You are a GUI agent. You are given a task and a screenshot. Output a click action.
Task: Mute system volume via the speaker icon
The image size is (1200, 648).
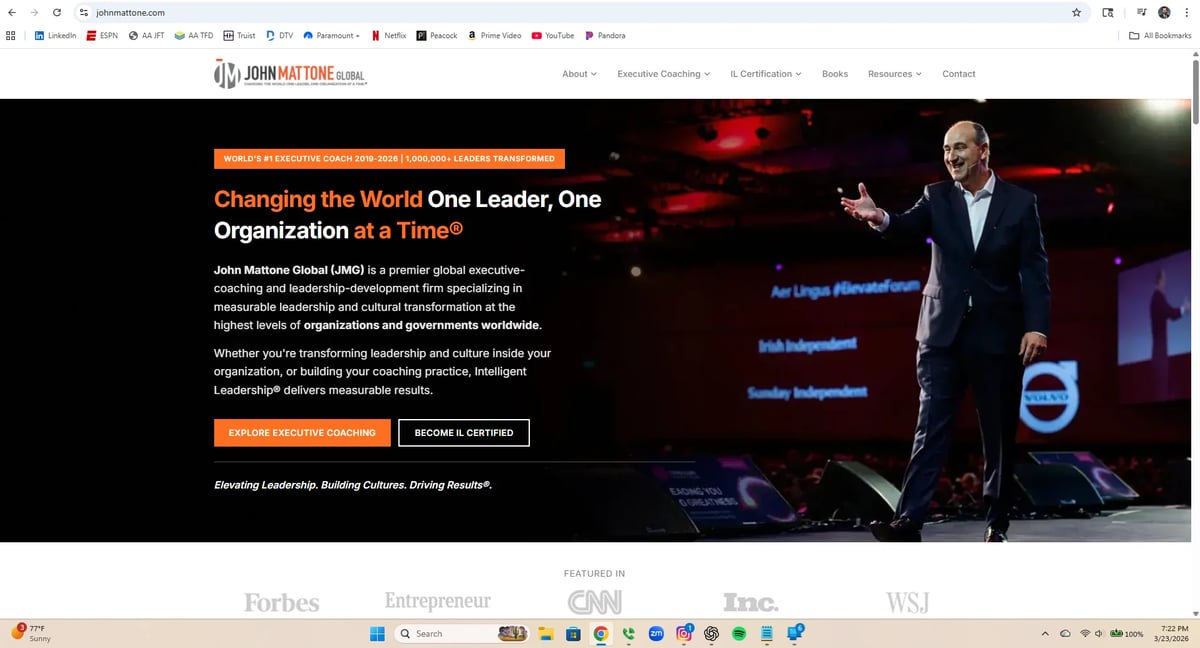[1099, 633]
